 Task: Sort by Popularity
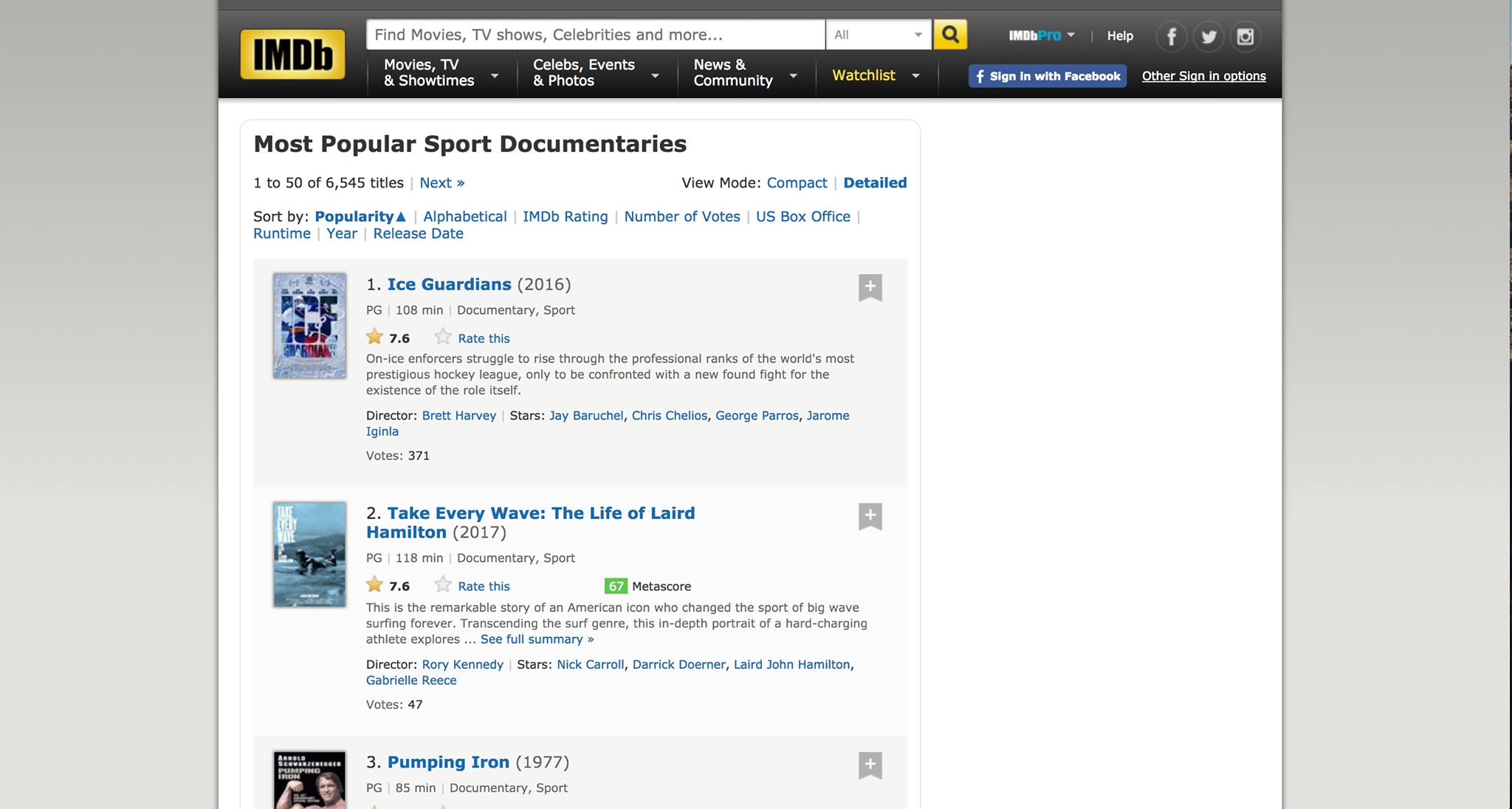[x=360, y=217]
